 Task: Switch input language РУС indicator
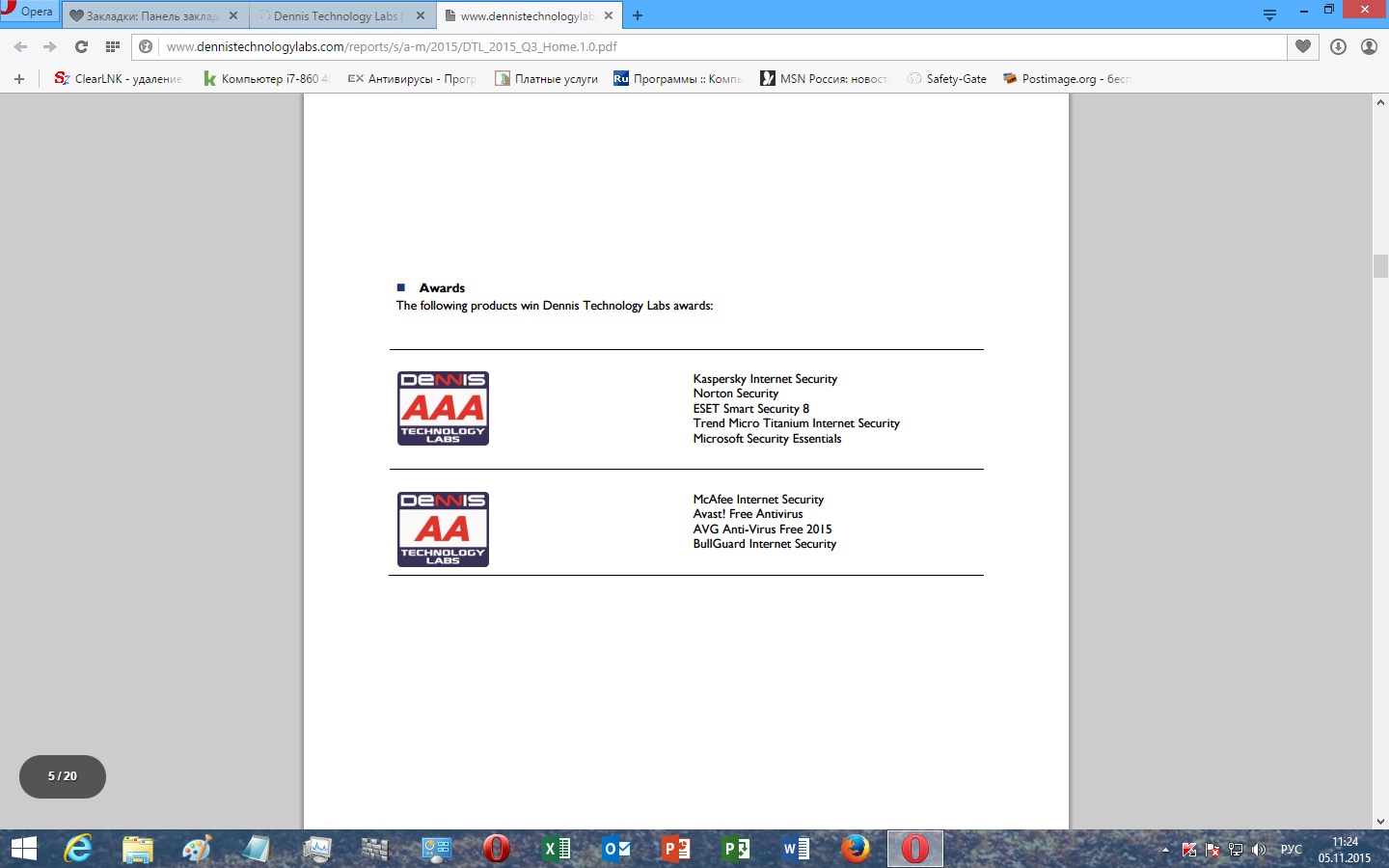click(1292, 850)
